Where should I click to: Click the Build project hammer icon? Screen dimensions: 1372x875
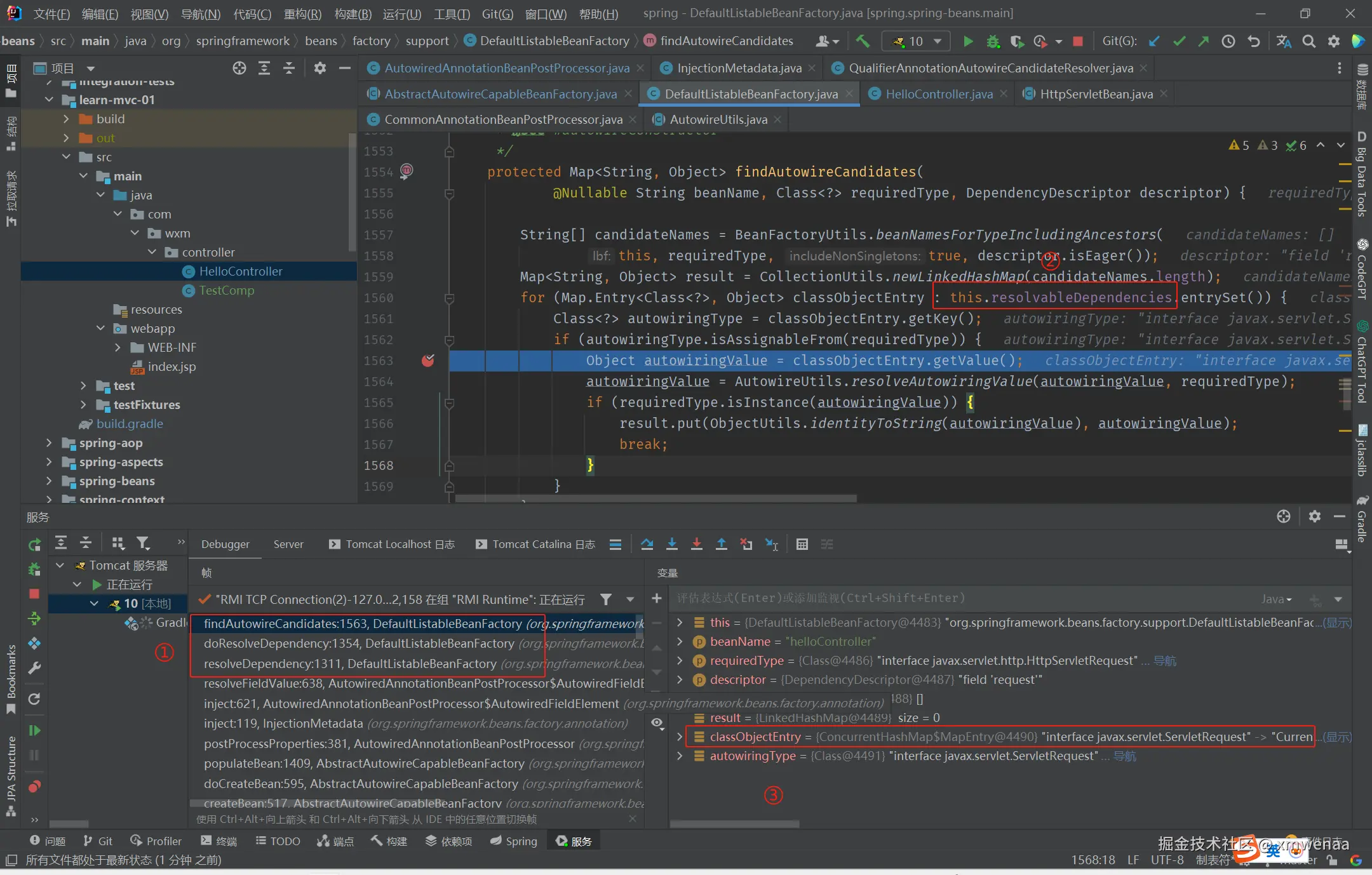(x=862, y=41)
